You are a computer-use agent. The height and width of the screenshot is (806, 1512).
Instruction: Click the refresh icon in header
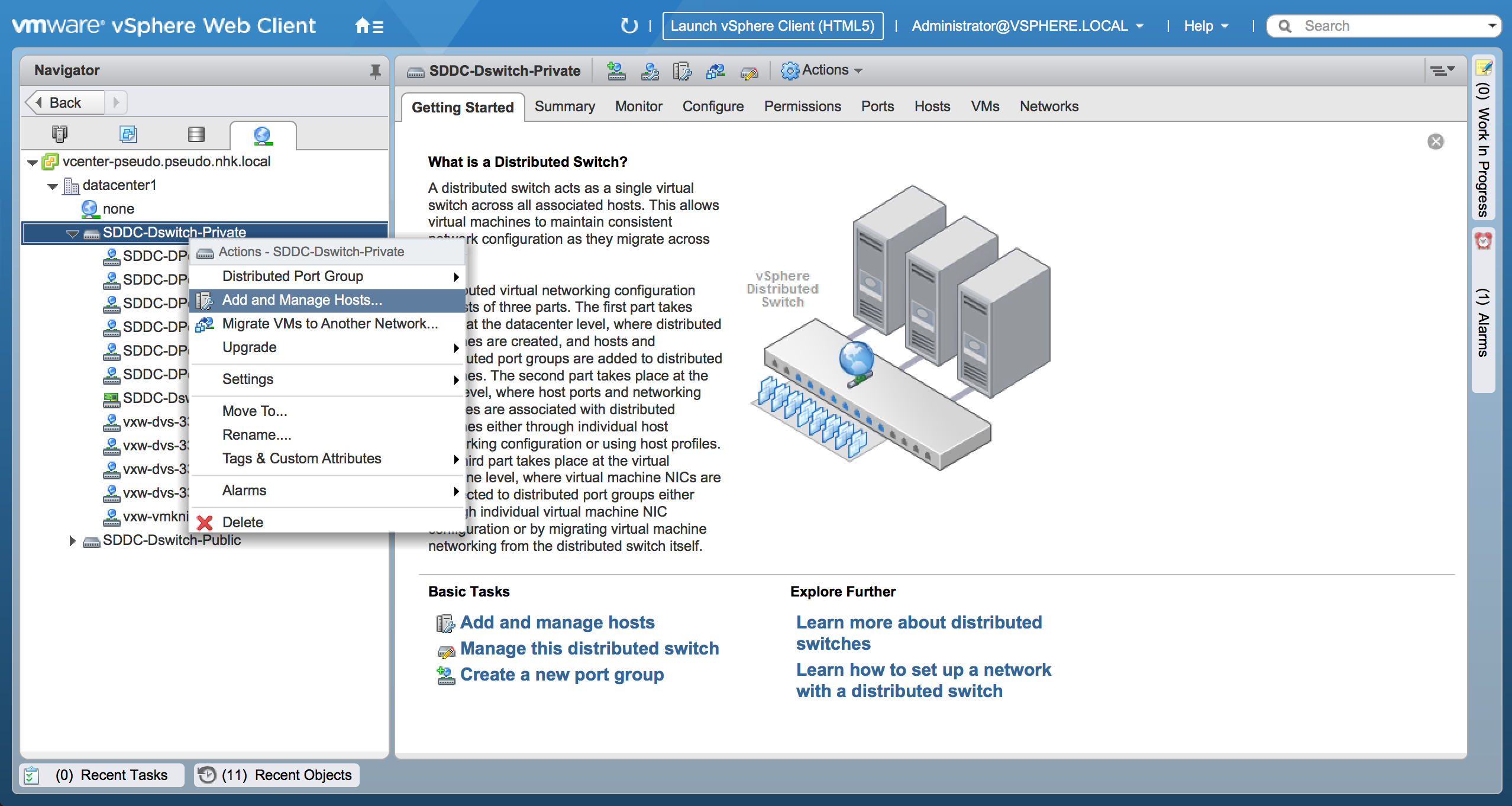click(x=629, y=26)
